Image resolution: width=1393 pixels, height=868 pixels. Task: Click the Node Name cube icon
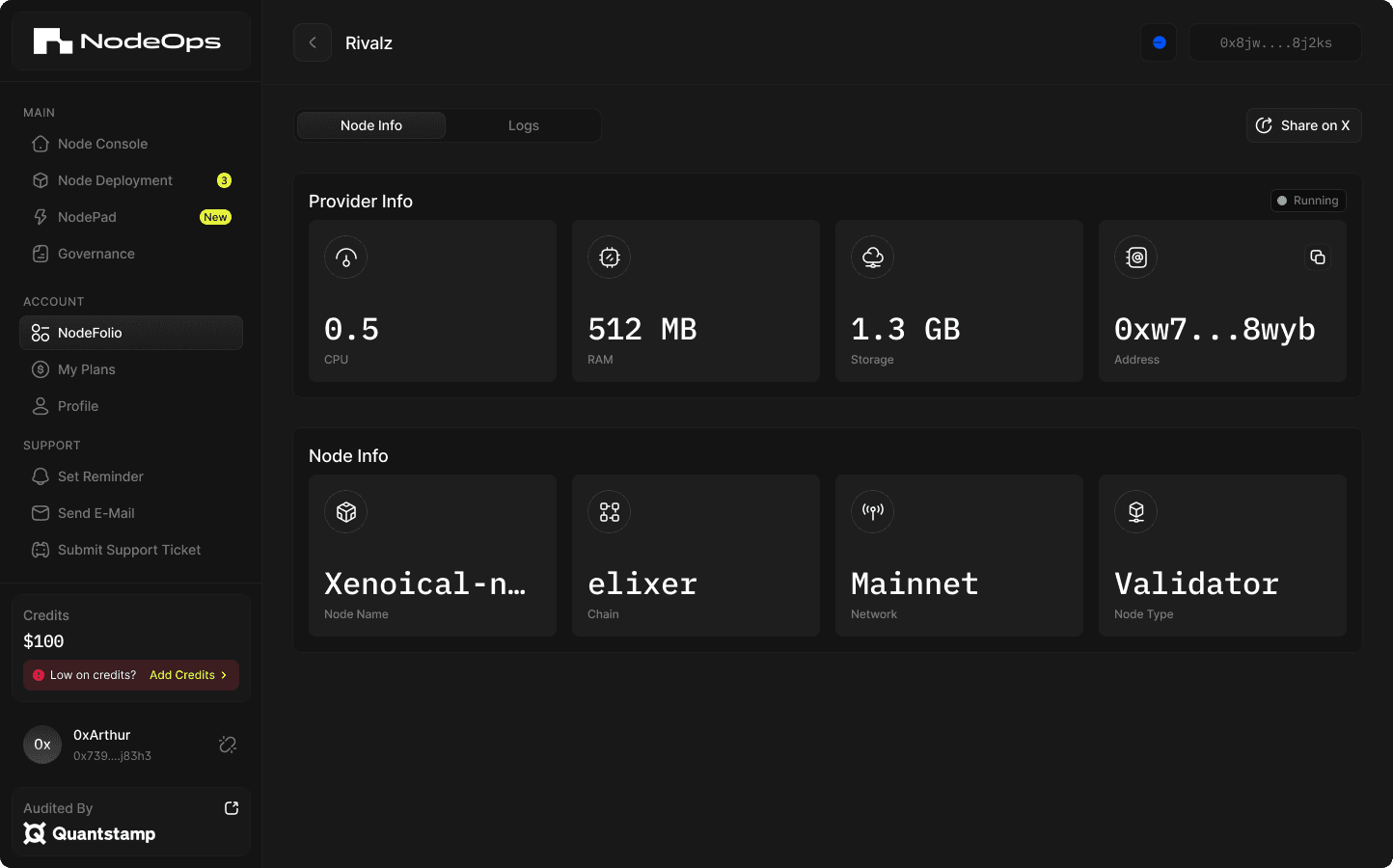(x=346, y=512)
